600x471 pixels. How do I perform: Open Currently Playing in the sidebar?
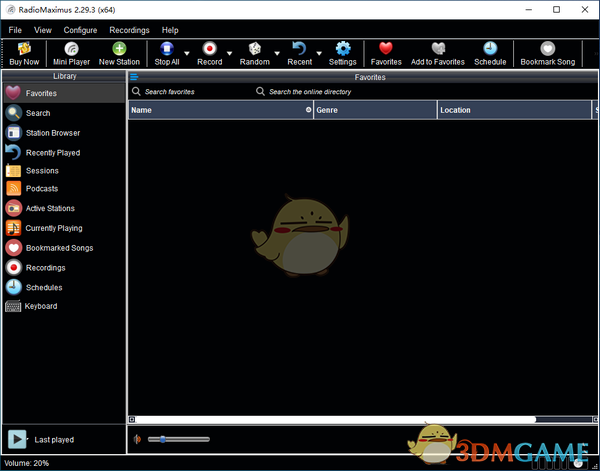pos(64,228)
